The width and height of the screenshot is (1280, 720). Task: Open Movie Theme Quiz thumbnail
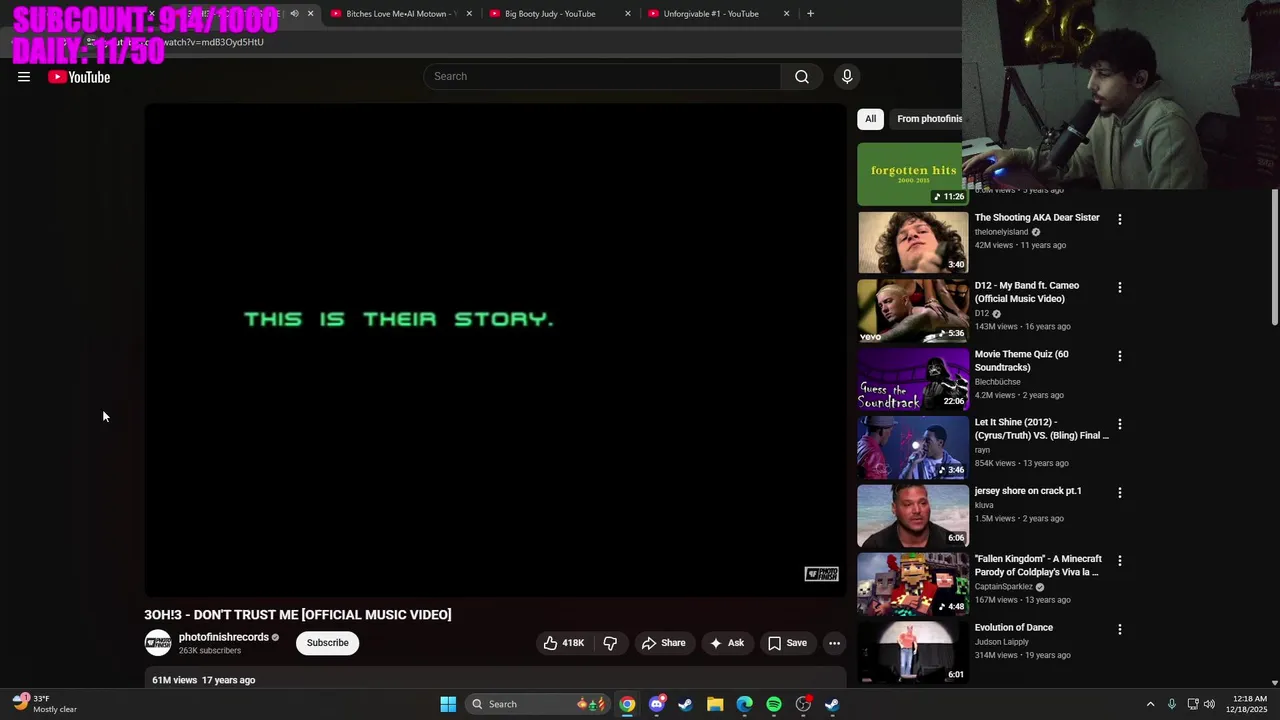click(x=913, y=379)
